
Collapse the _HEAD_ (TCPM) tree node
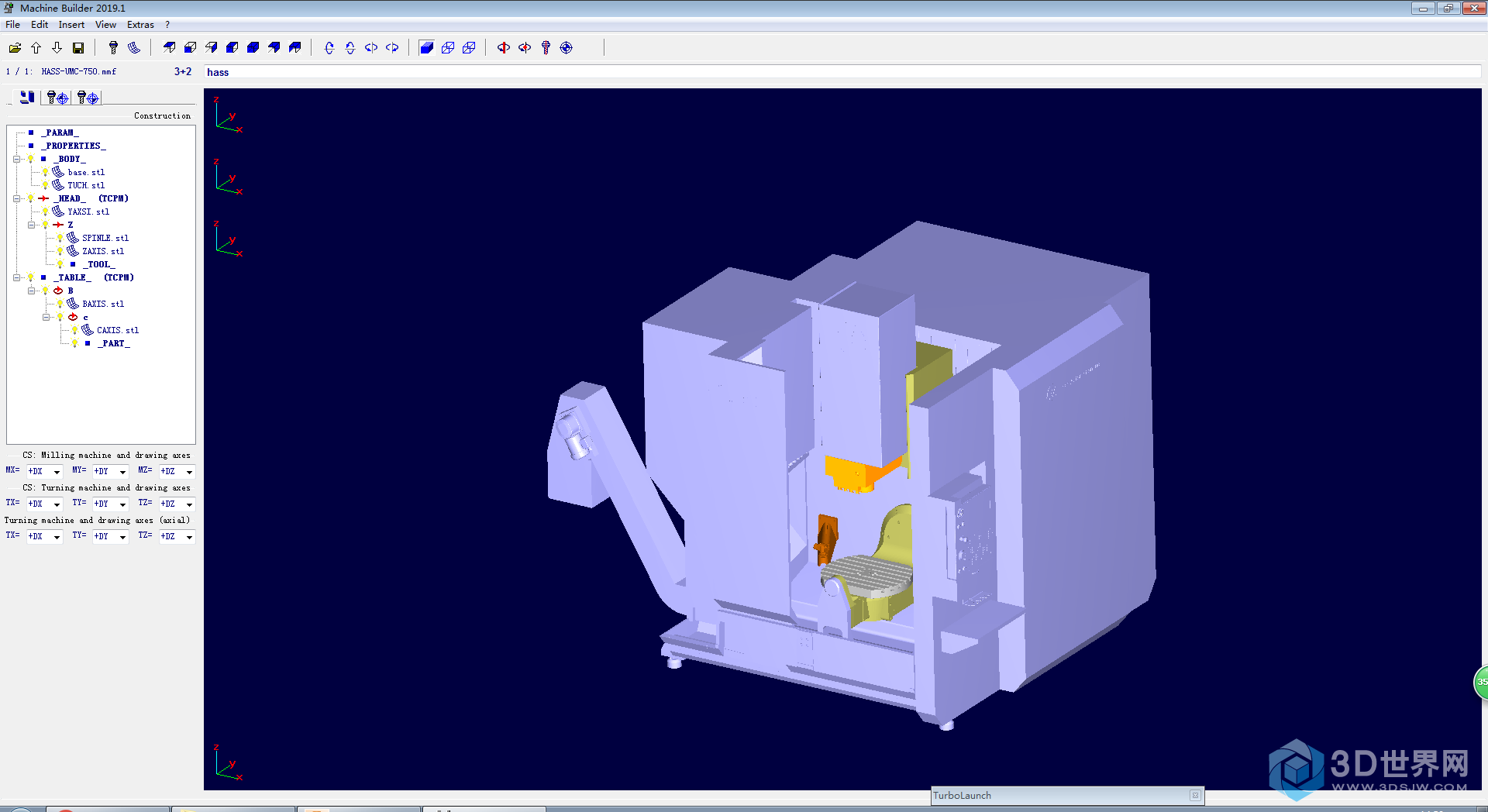16,198
